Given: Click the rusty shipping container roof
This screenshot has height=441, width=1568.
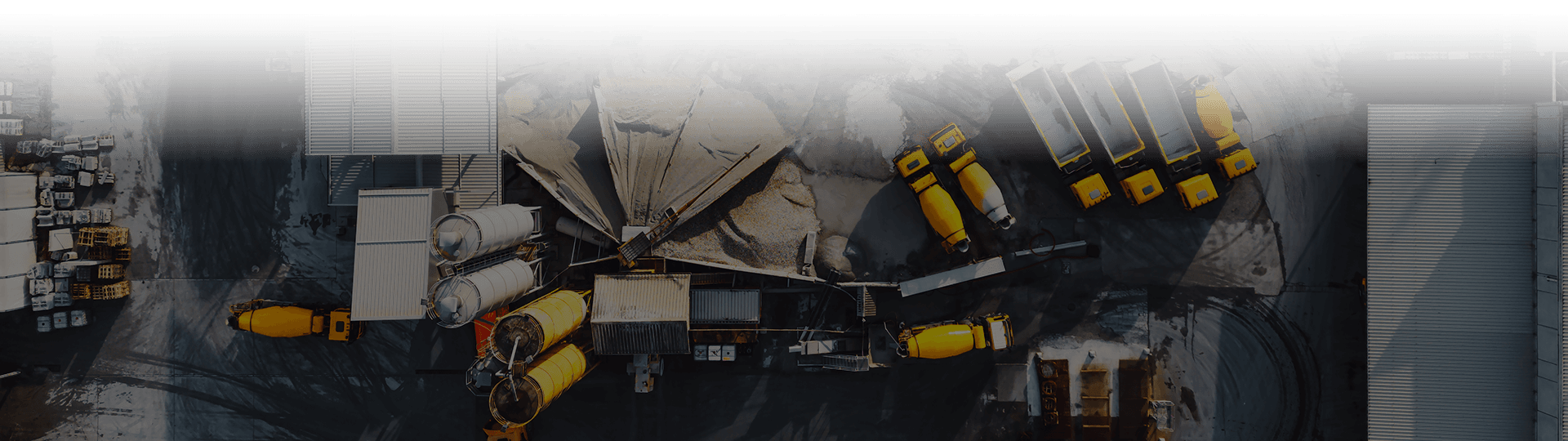Looking at the screenshot, I should point(641,314).
